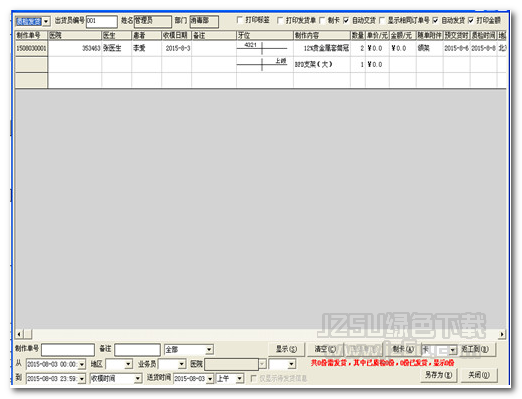Click the 显示(S) button
This screenshot has width=522, height=399.
pos(286,349)
